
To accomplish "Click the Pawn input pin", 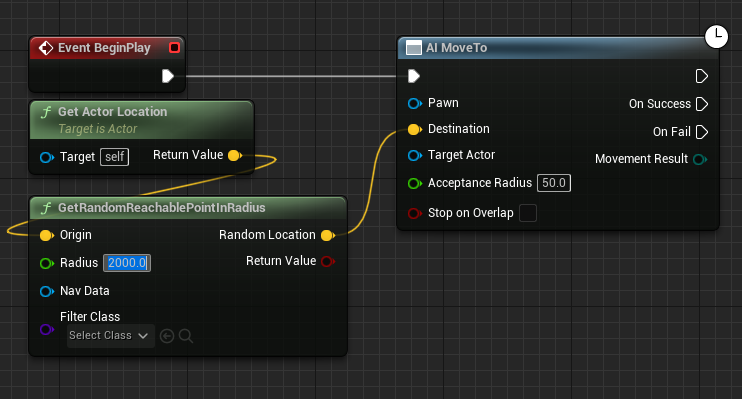I will [x=415, y=104].
